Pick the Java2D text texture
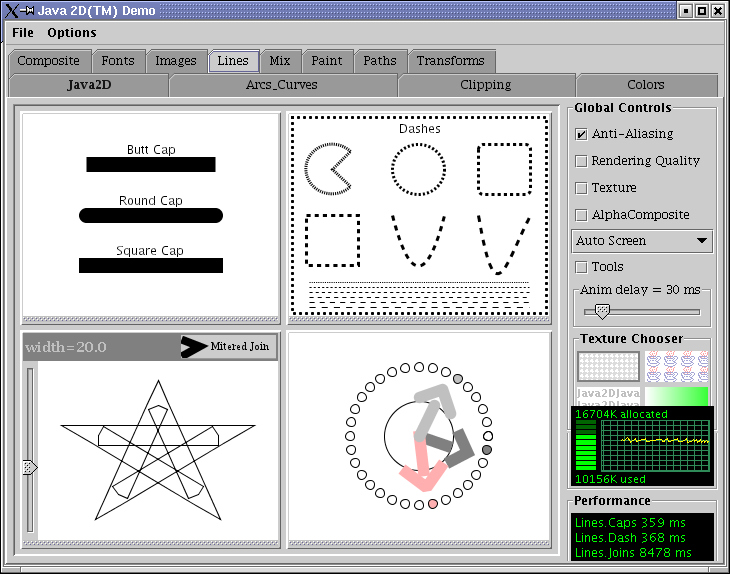 click(x=608, y=396)
